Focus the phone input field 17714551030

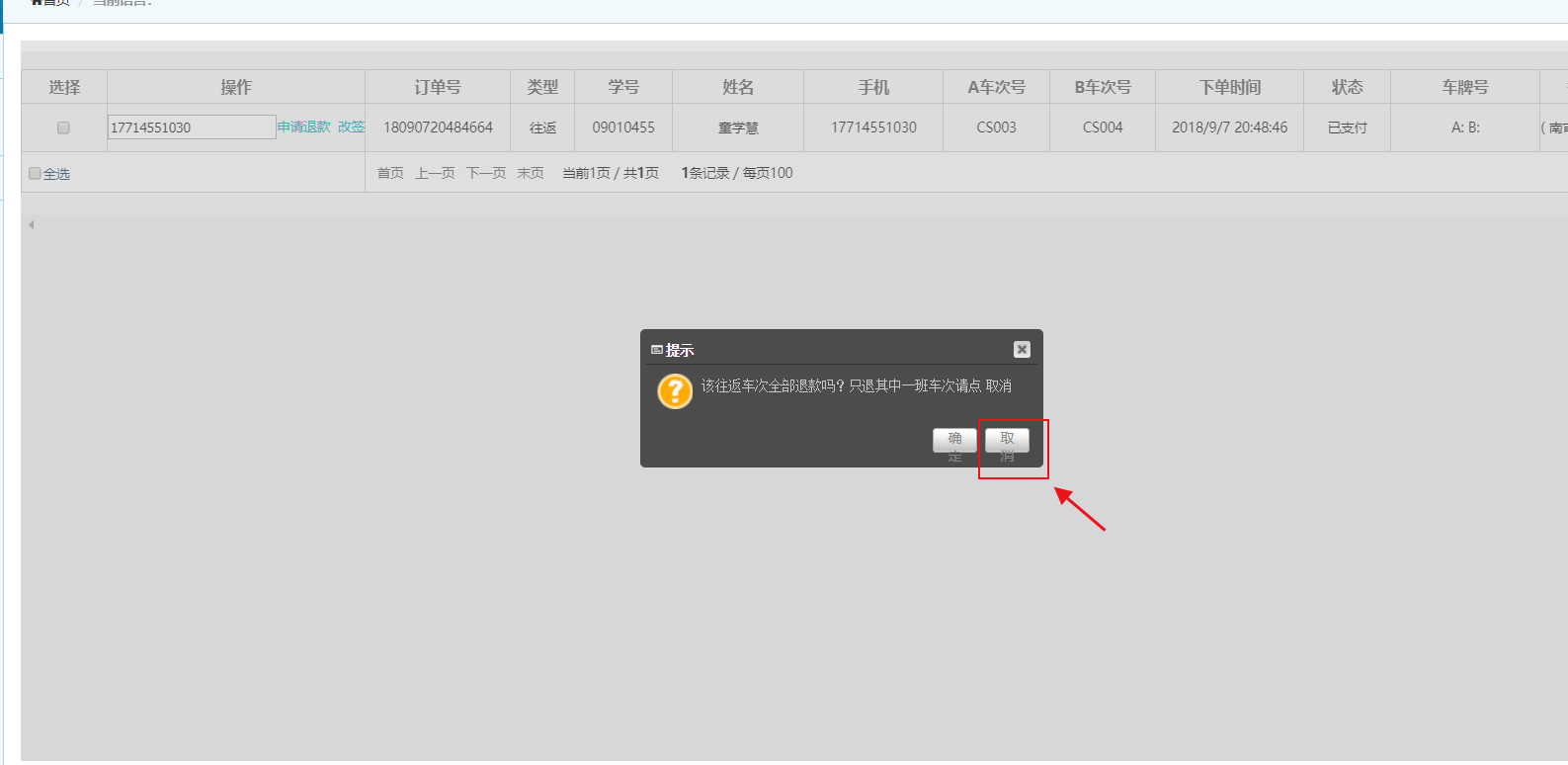point(192,127)
